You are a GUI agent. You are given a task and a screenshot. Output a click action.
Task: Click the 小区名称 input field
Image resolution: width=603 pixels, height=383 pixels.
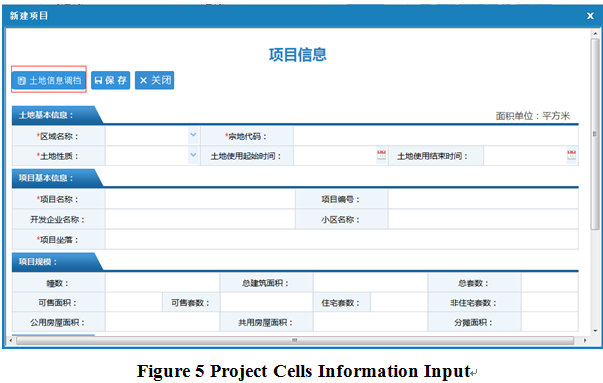pyautogui.click(x=483, y=219)
